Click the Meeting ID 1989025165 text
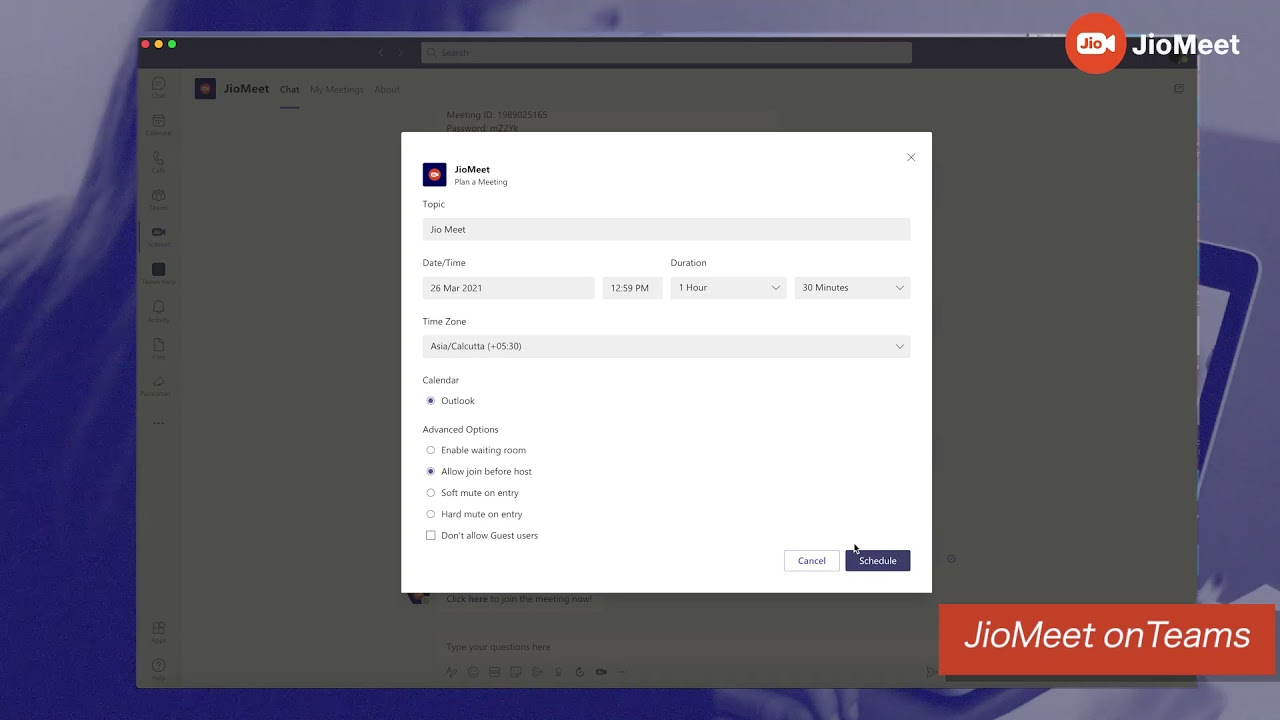The width and height of the screenshot is (1280, 720). point(497,115)
